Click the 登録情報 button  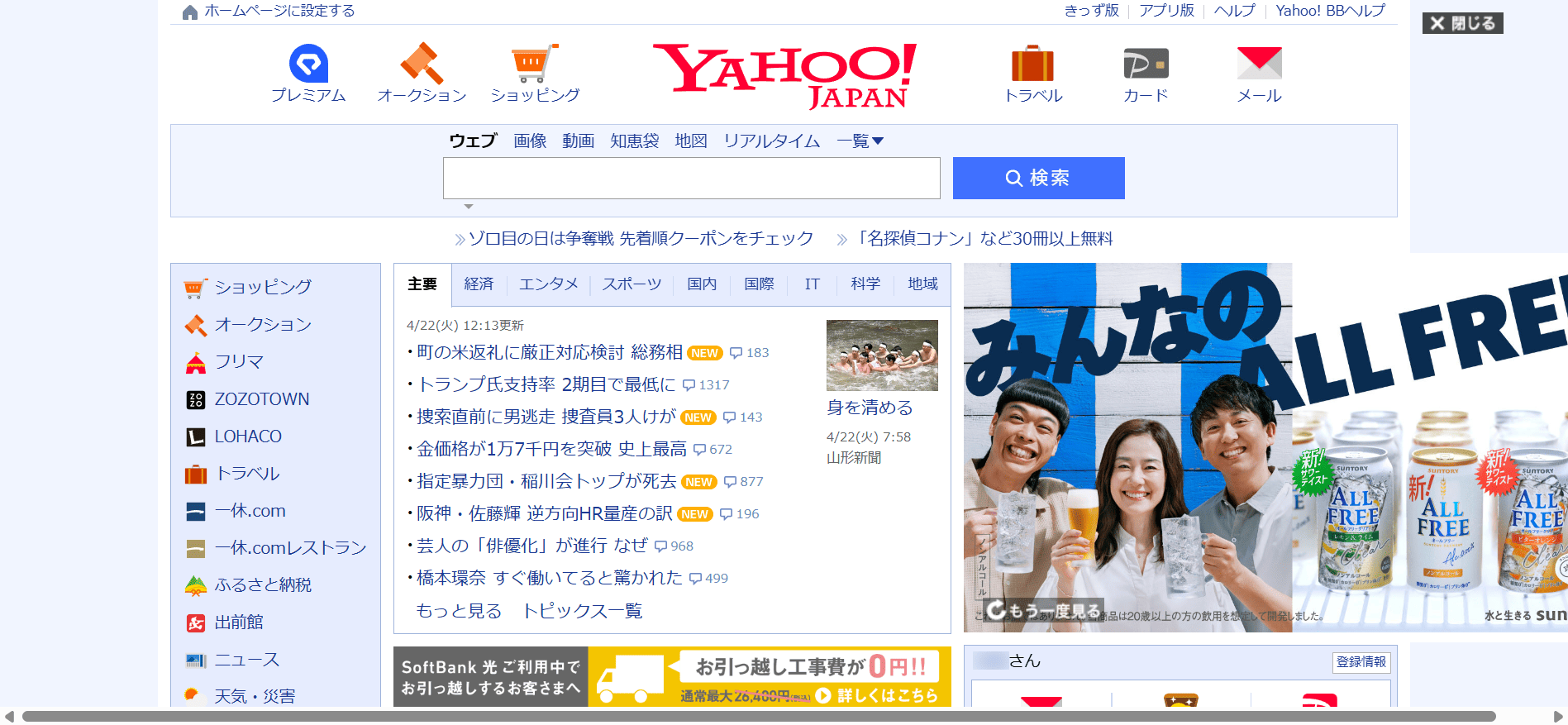[1361, 662]
